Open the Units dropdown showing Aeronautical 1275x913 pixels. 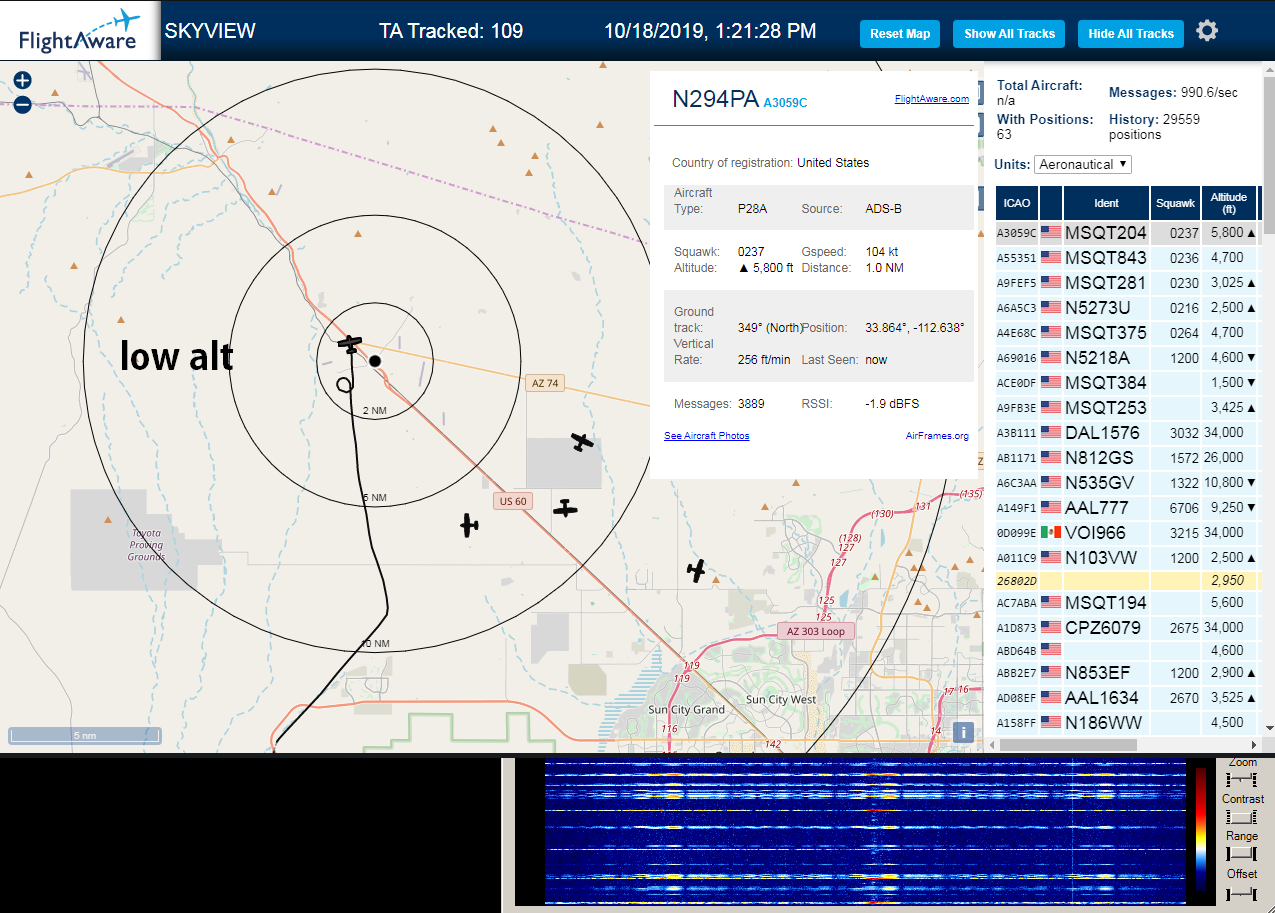point(1083,164)
